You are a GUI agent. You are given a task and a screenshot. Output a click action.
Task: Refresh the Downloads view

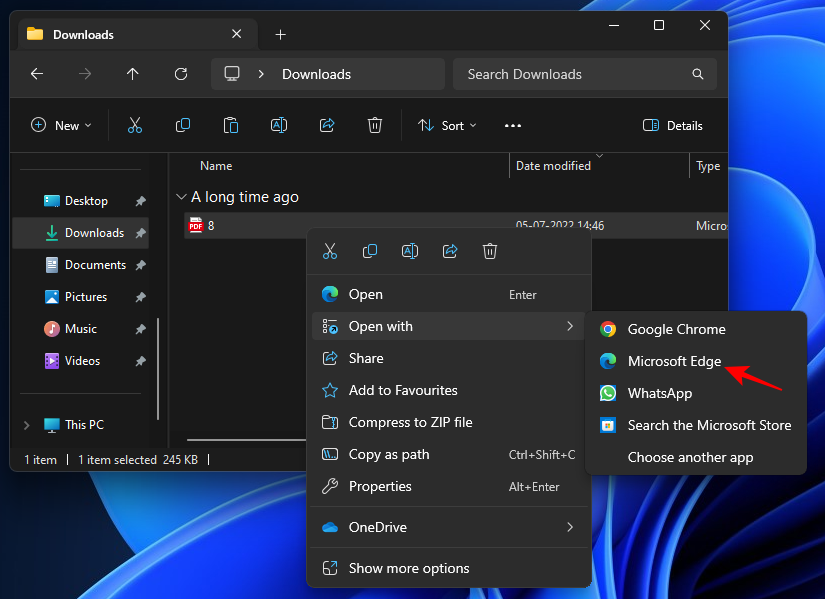180,74
